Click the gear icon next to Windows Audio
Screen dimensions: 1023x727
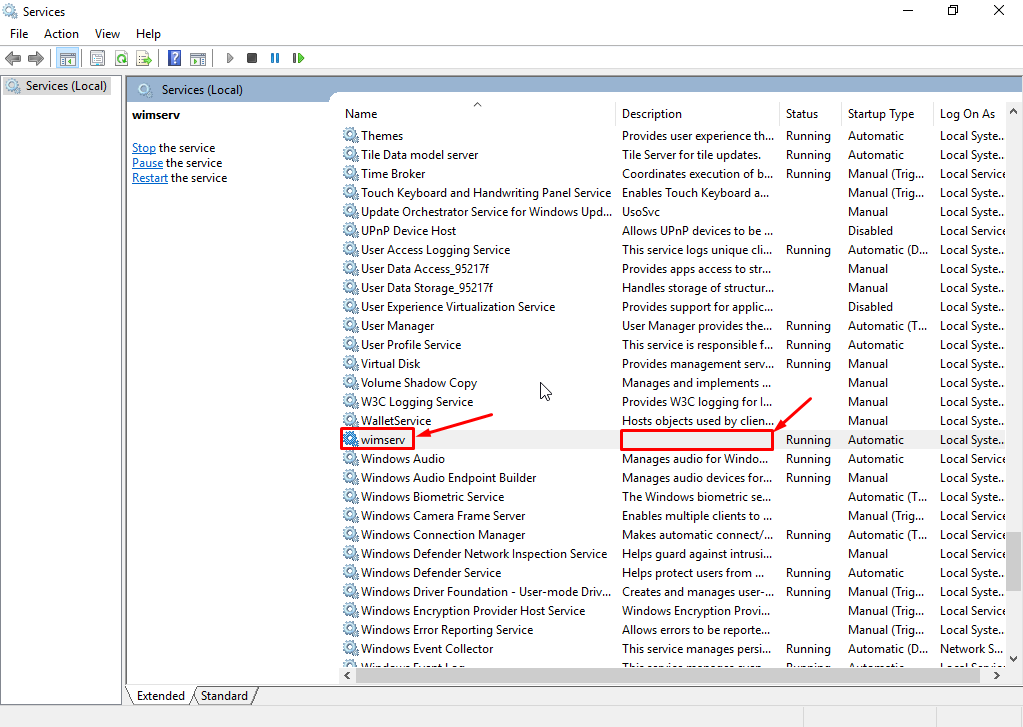click(351, 458)
